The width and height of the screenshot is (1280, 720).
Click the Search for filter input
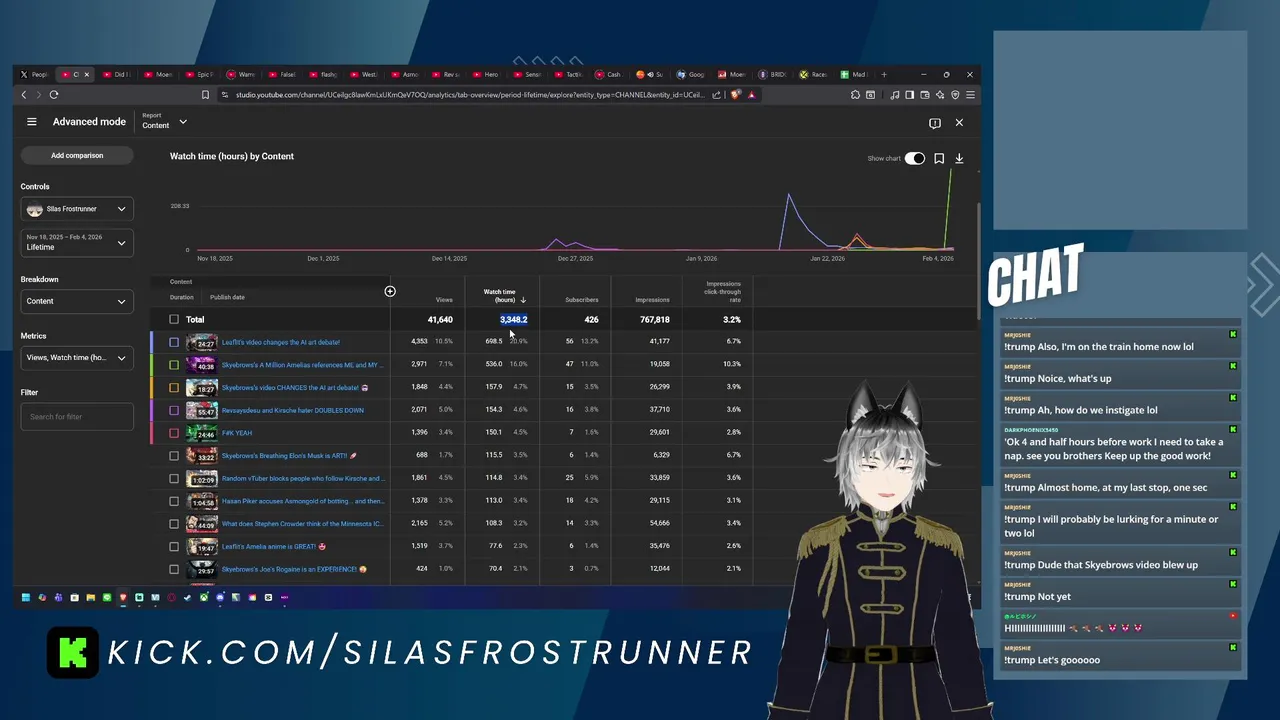pyautogui.click(x=77, y=417)
